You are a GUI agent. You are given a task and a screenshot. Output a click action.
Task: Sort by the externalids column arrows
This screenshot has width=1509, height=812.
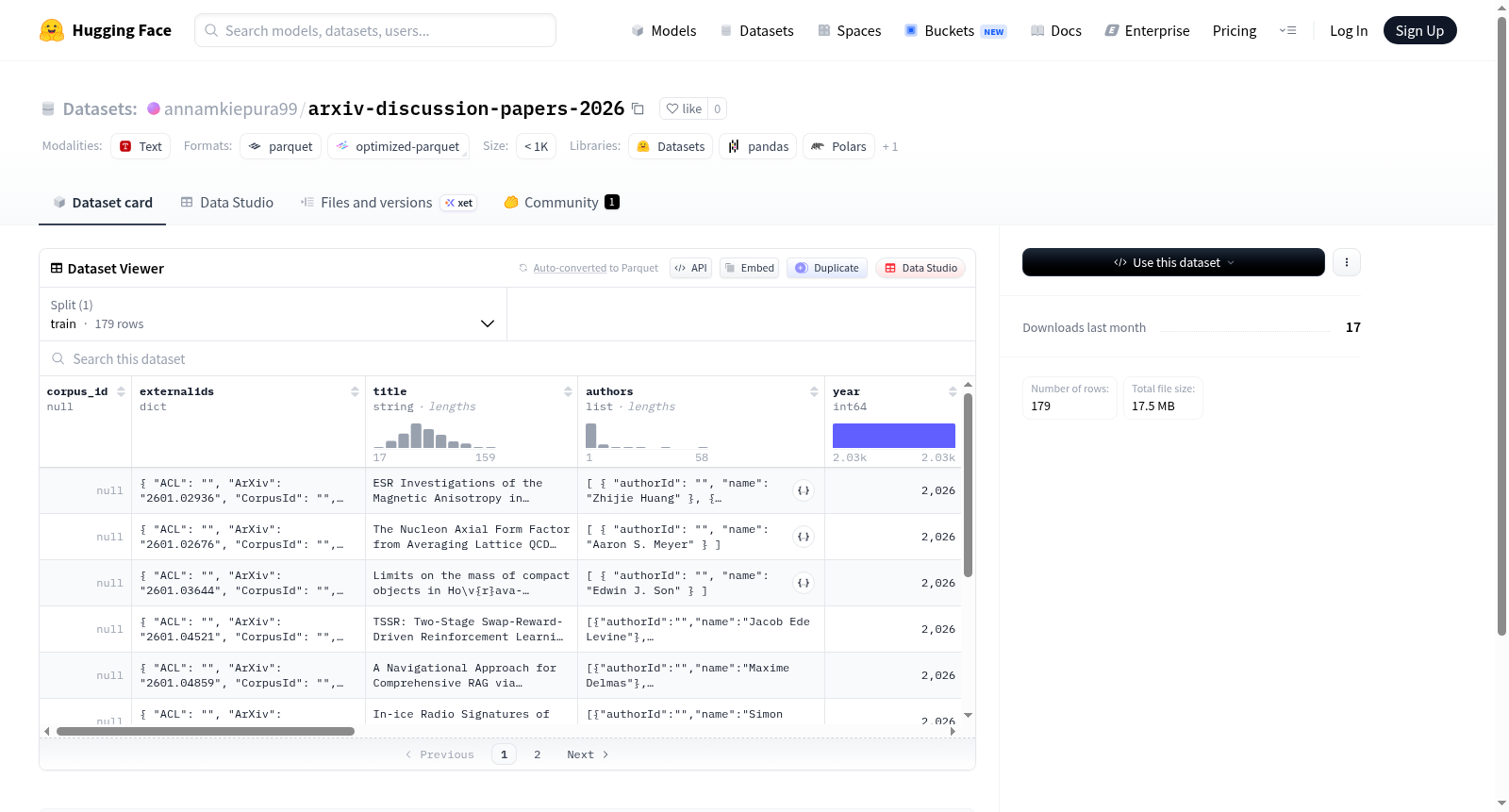355,391
